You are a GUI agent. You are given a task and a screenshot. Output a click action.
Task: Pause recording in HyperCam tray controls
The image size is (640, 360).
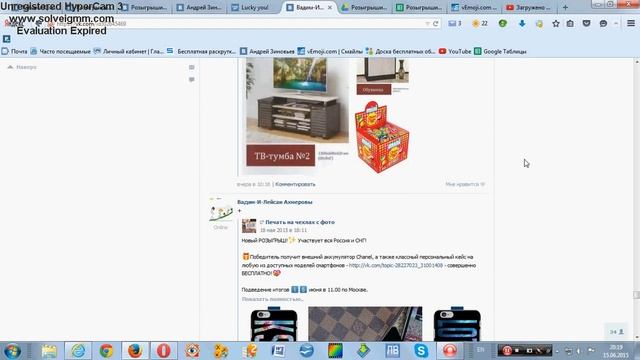tap(507, 351)
